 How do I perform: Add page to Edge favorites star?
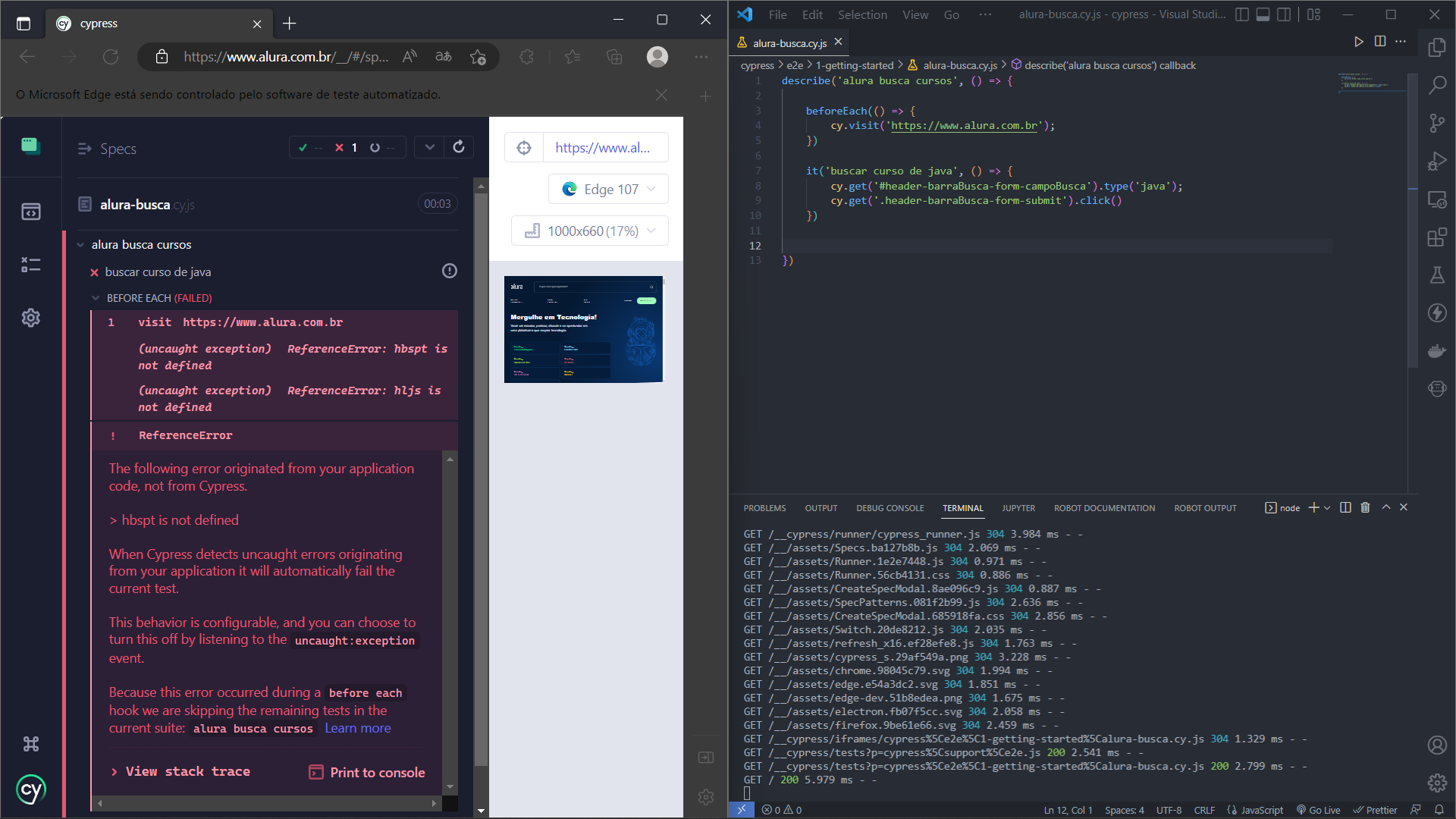coord(478,57)
